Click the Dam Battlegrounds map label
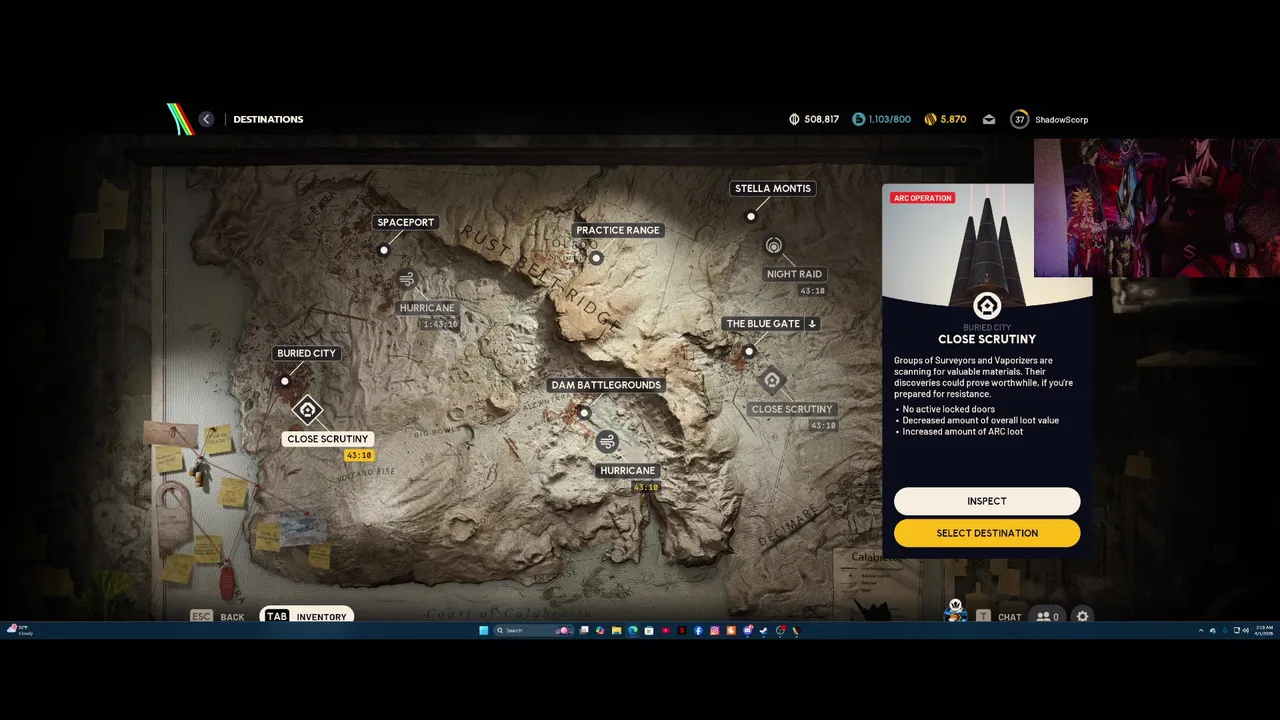The width and height of the screenshot is (1280, 720). tap(606, 385)
